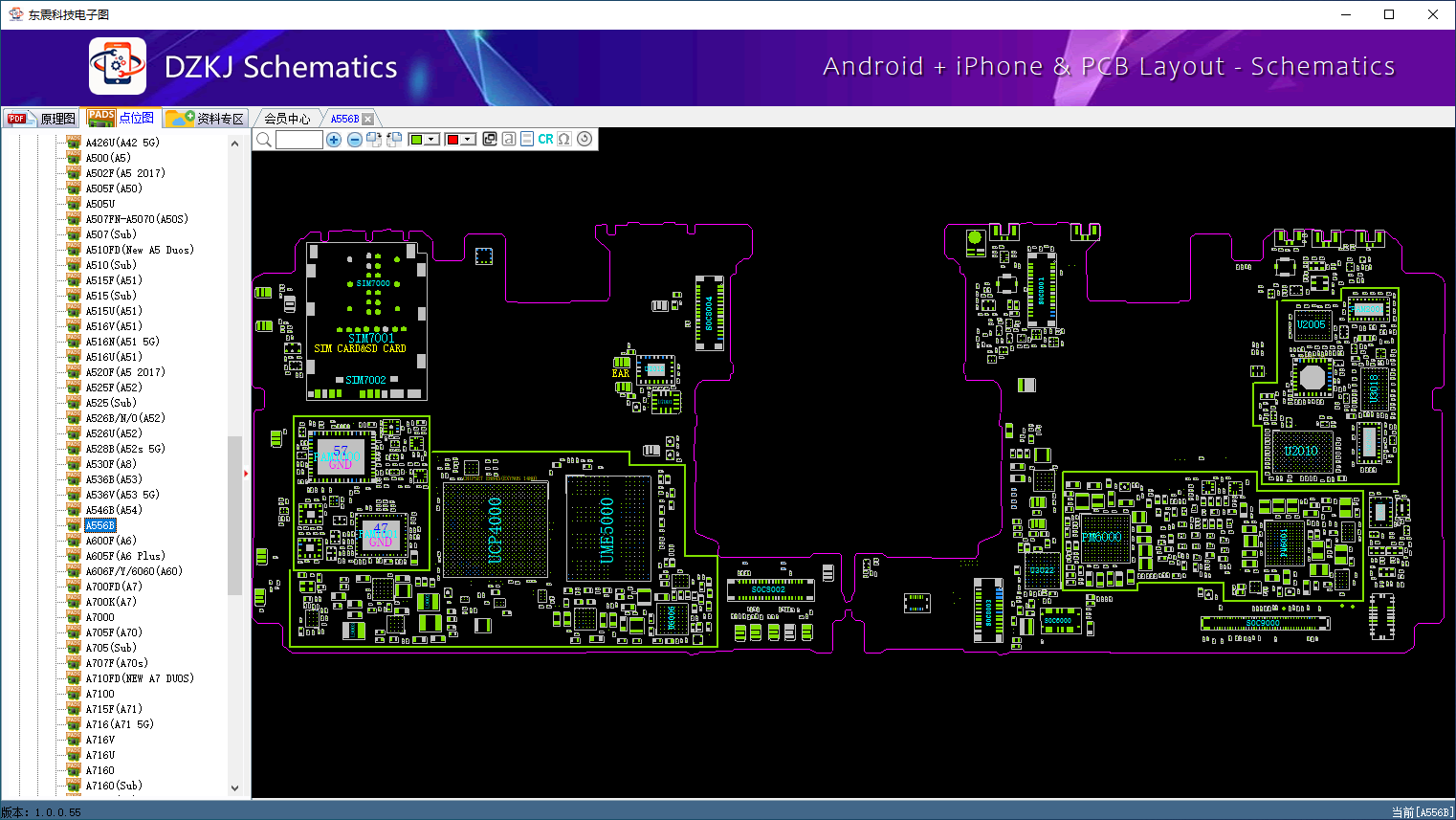Rotate the board view counter-clockwise

pos(394,140)
